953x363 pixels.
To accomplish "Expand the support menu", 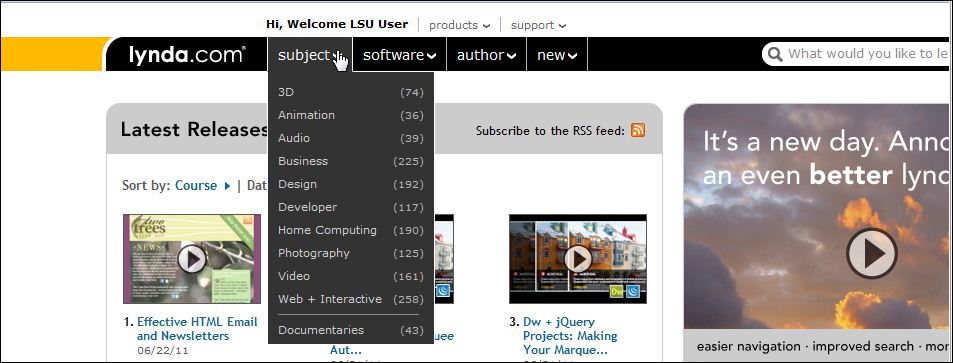I will [538, 25].
